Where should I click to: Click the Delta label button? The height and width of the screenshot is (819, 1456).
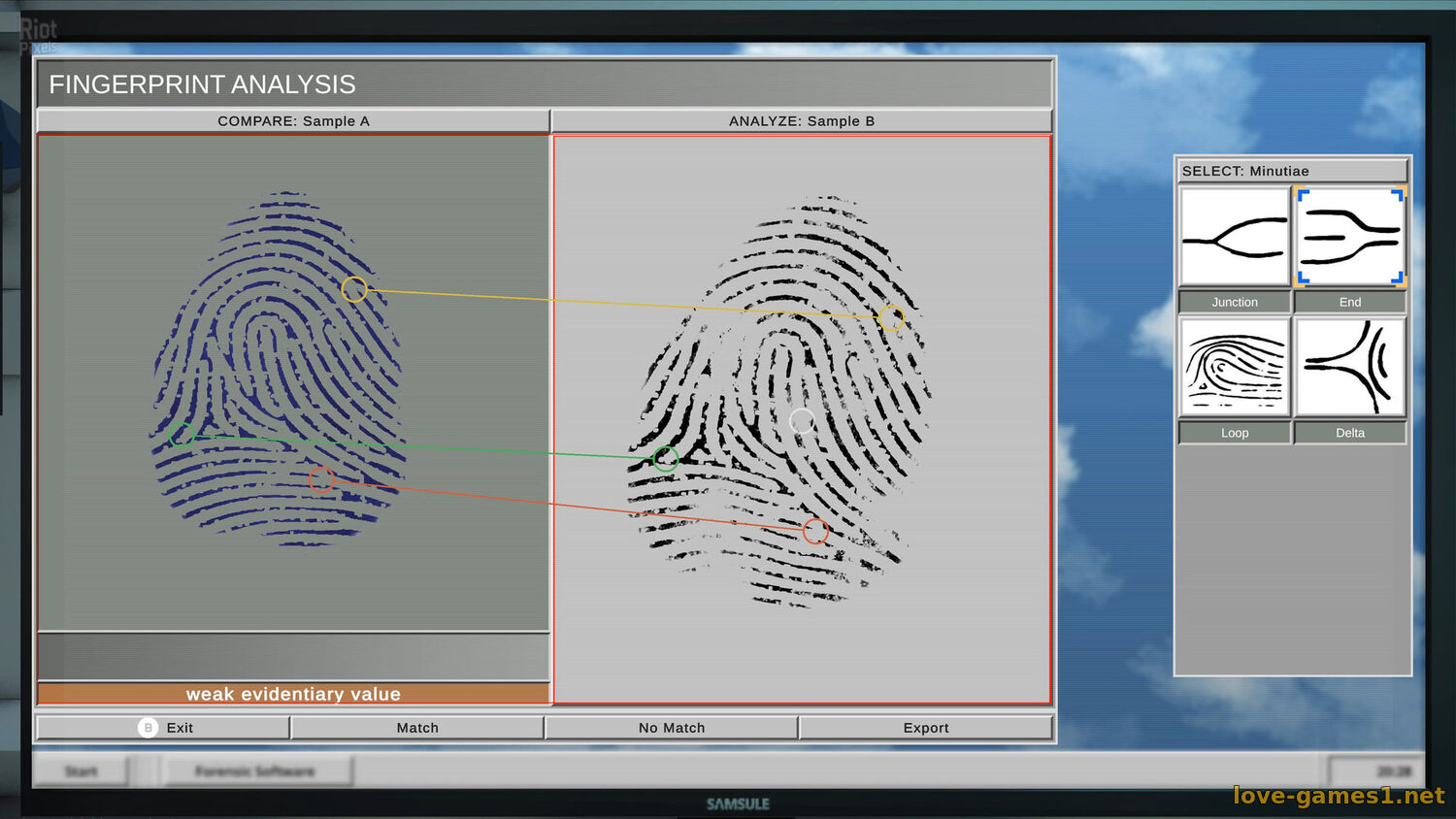coord(1350,433)
